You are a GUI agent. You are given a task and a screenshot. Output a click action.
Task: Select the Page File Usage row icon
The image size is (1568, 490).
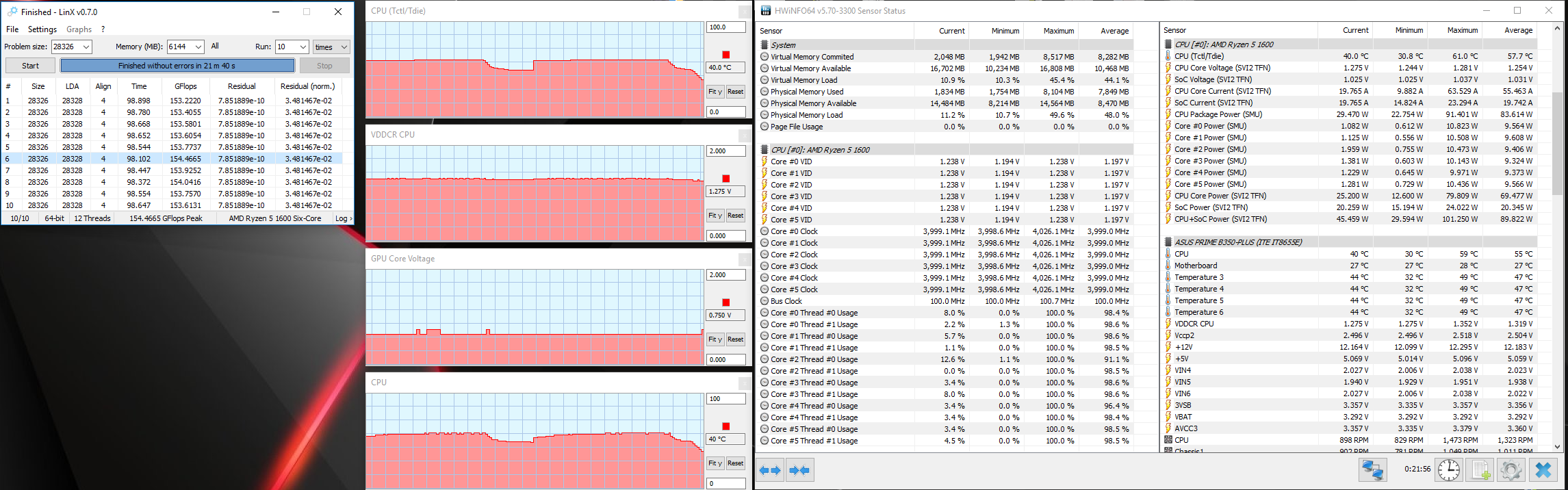tap(764, 127)
